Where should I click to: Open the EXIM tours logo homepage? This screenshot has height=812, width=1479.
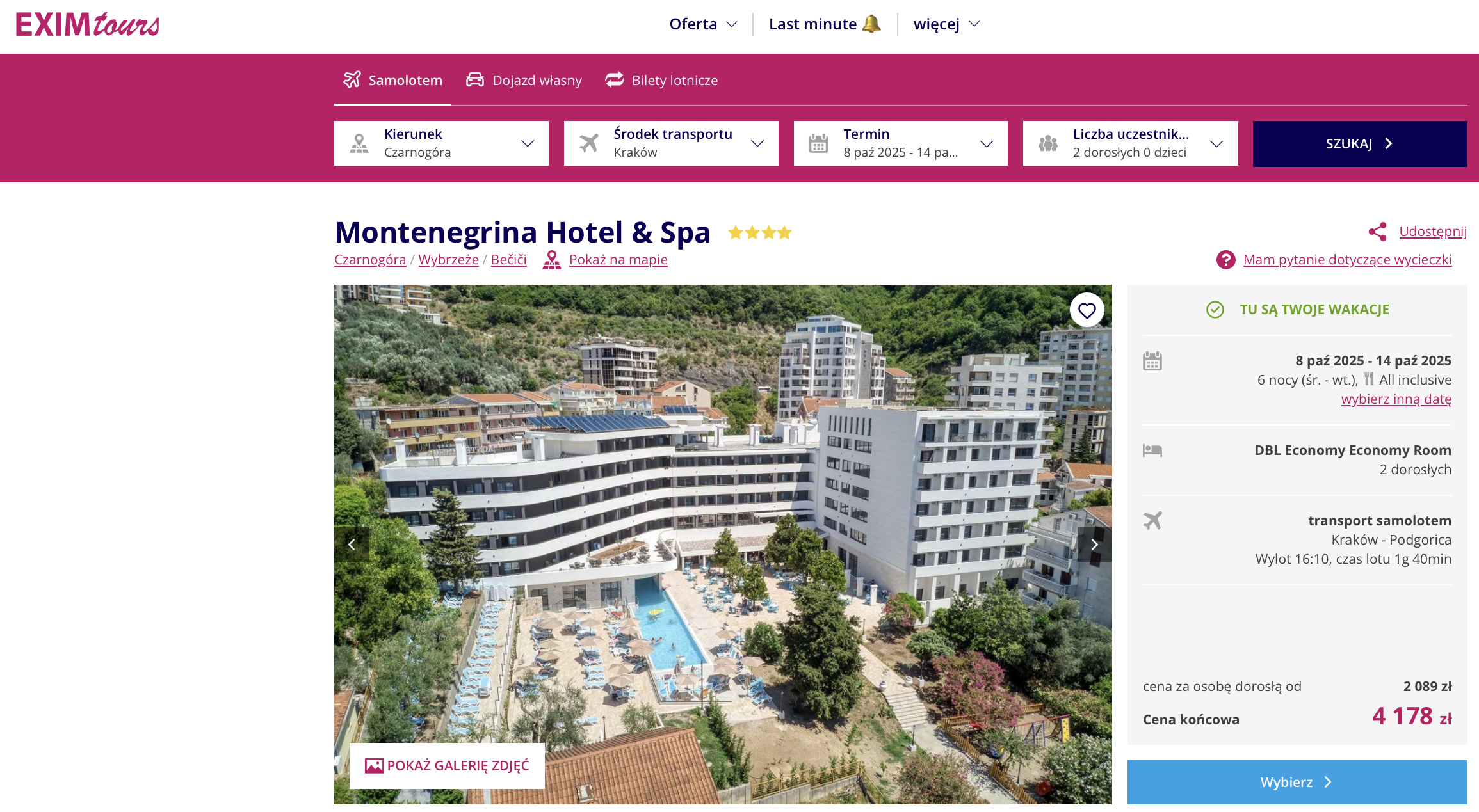click(88, 24)
